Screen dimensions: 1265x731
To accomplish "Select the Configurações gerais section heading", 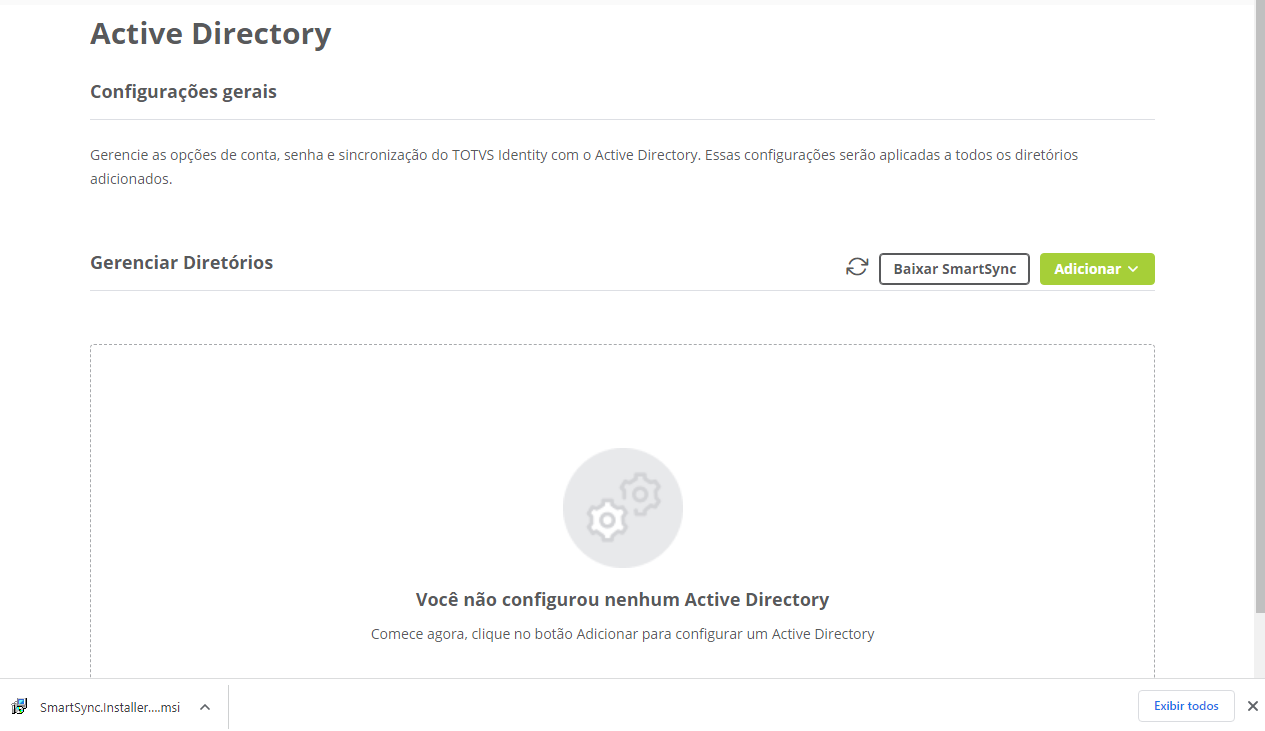I will tap(183, 91).
